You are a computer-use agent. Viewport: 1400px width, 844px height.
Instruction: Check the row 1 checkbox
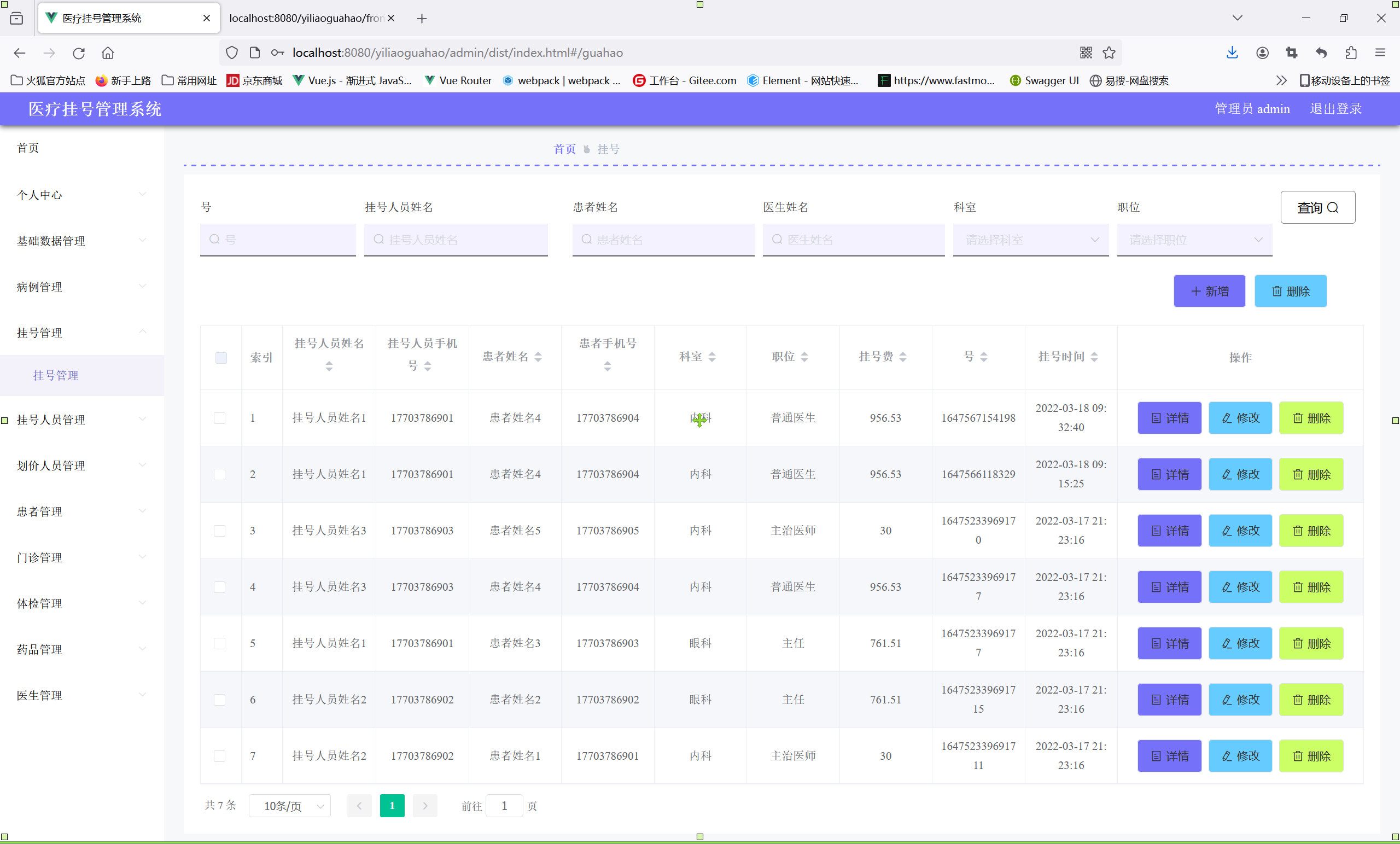click(x=219, y=418)
